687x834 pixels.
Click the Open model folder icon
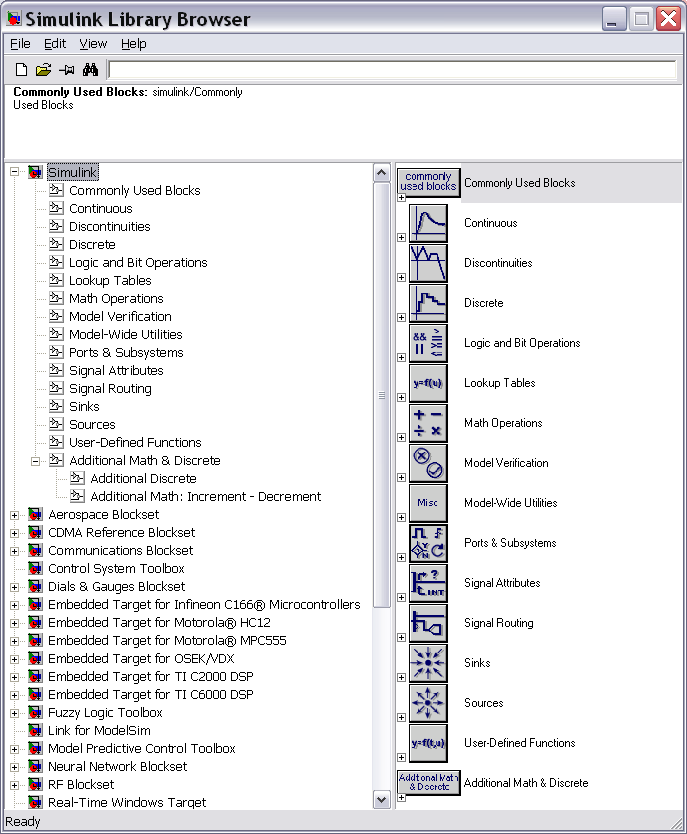coord(44,70)
